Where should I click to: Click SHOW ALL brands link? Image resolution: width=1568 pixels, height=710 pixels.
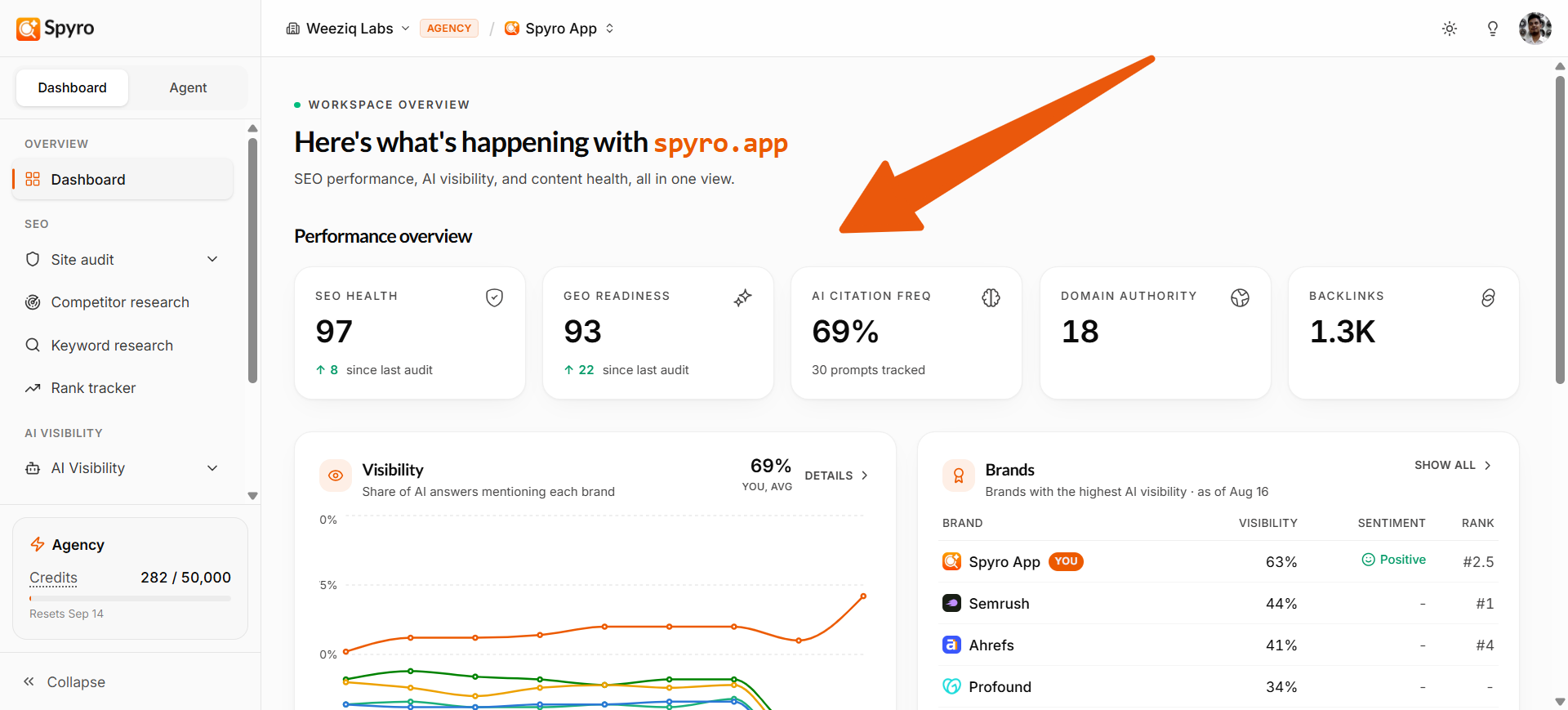(x=1453, y=465)
